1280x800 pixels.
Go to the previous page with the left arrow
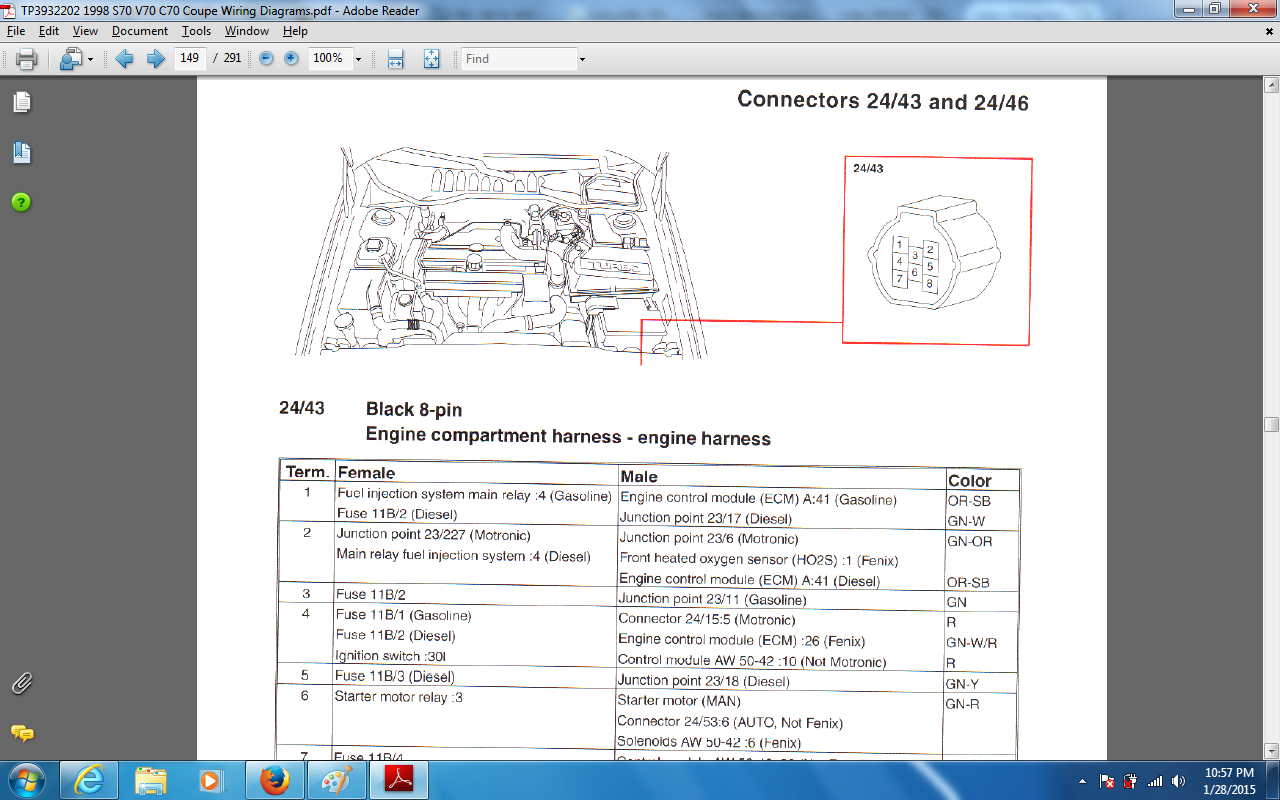125,59
